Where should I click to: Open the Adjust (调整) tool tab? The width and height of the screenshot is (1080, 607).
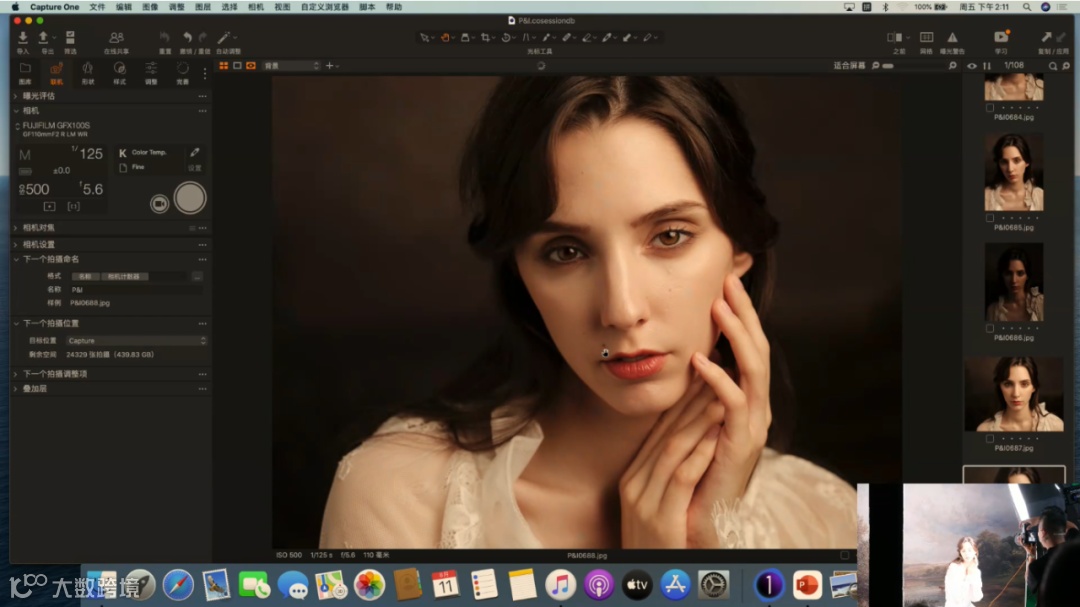pos(151,72)
